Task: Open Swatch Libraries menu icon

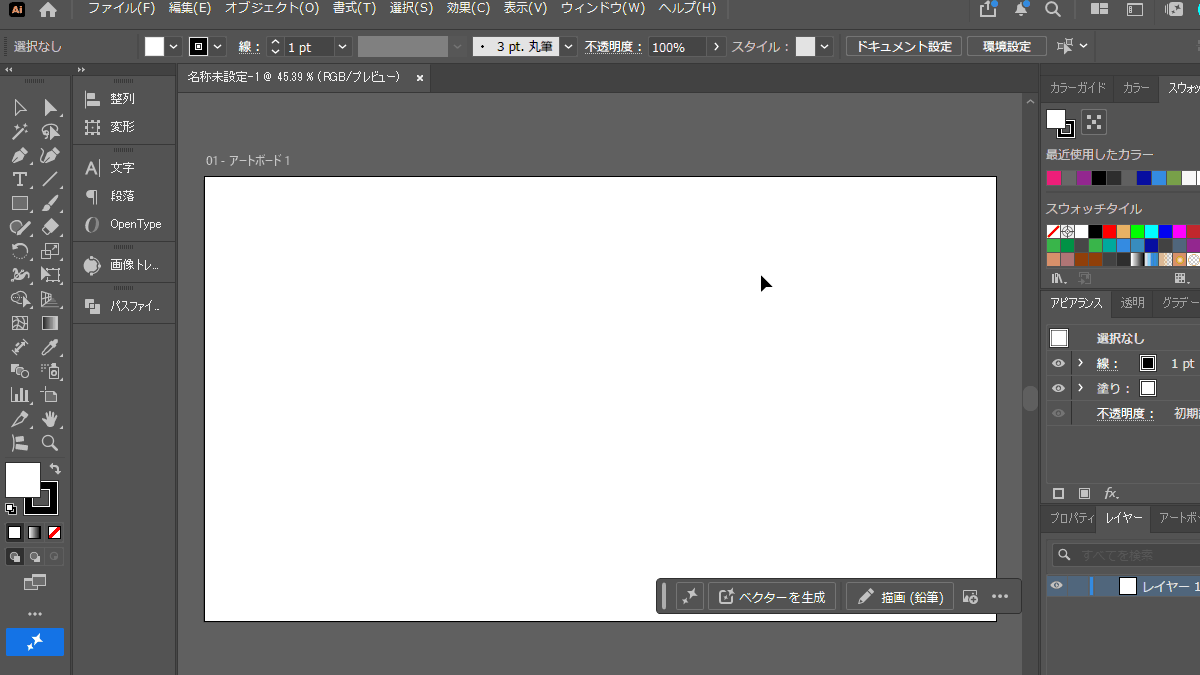Action: coord(1056,278)
